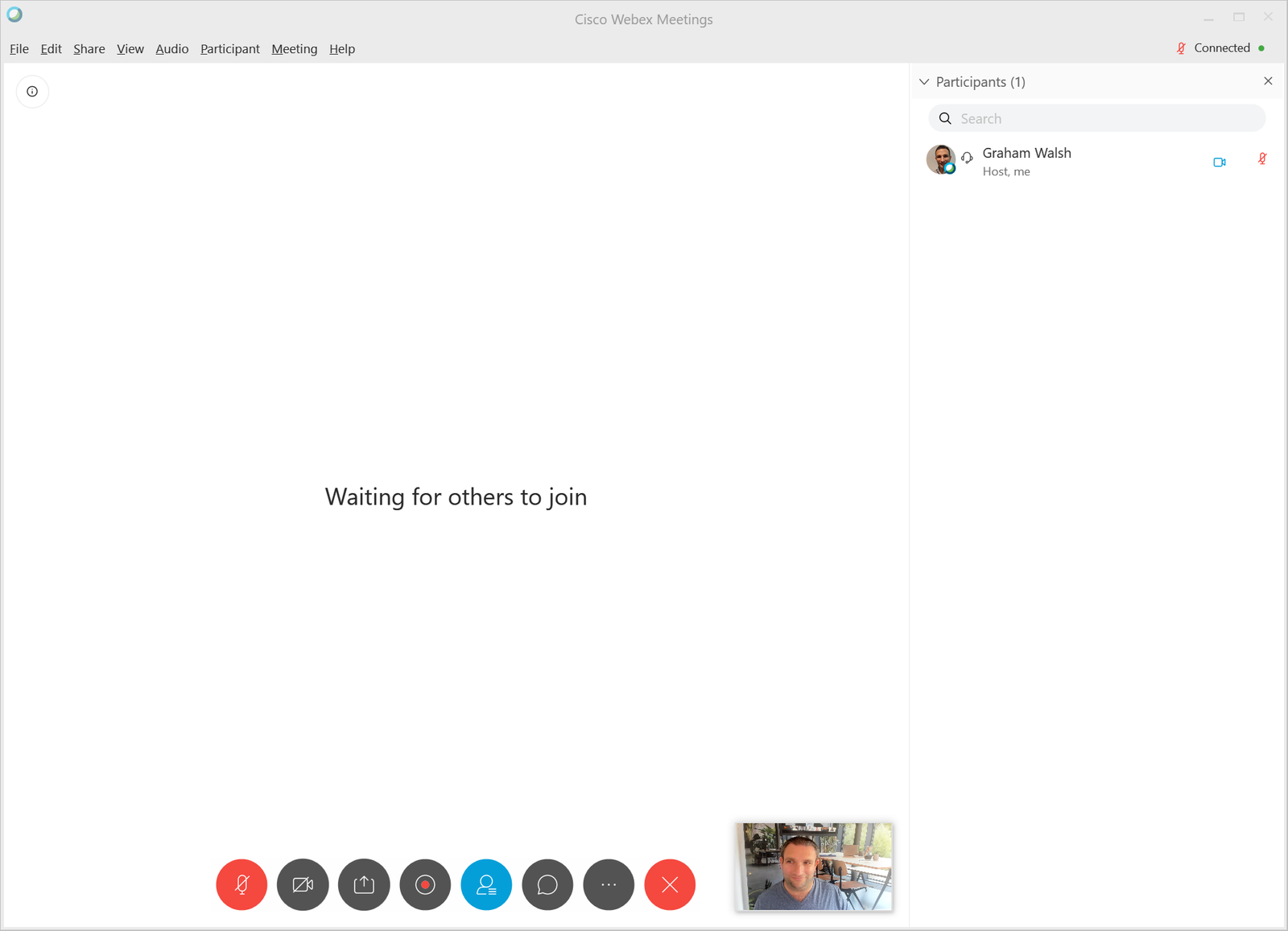Toggle Graham Walsh's video indicator
The width and height of the screenshot is (1288, 931).
pos(1219,161)
